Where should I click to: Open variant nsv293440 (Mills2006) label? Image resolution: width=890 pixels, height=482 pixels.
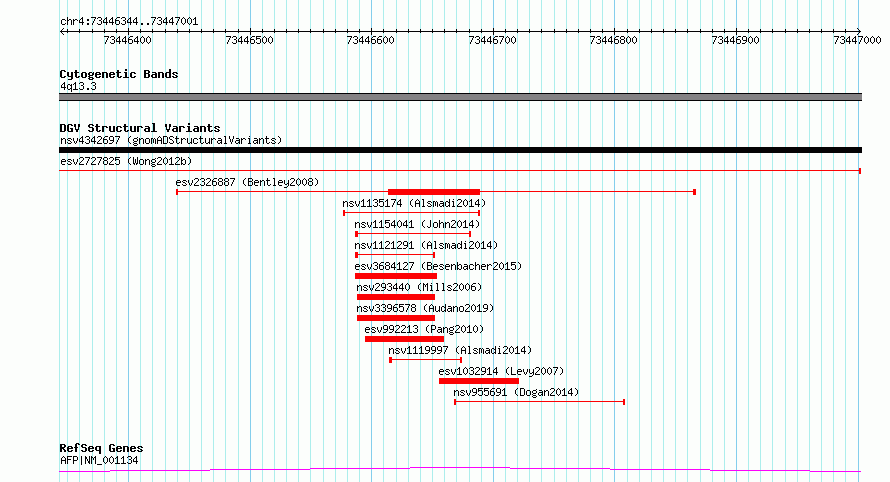pyautogui.click(x=419, y=287)
